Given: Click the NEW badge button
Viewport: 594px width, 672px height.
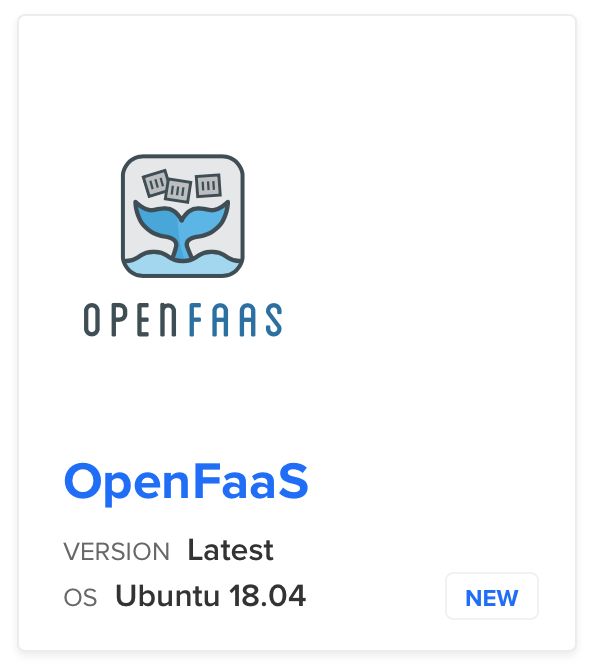Looking at the screenshot, I should [492, 596].
